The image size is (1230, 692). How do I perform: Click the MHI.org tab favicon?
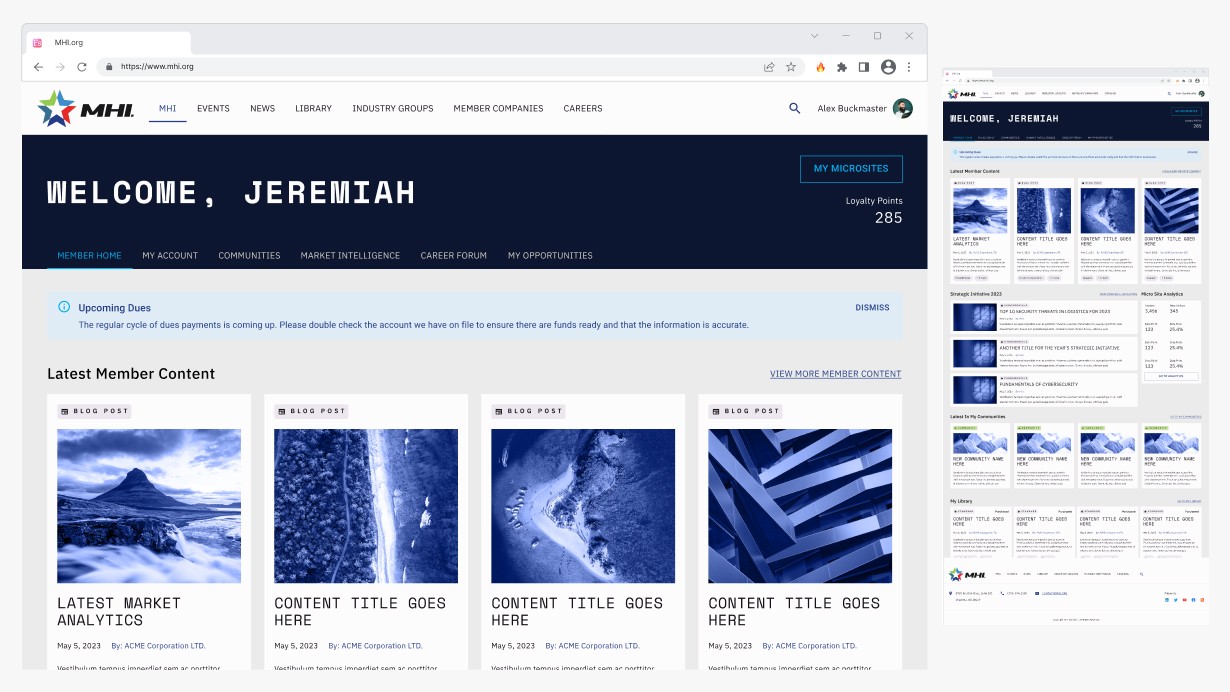(38, 43)
